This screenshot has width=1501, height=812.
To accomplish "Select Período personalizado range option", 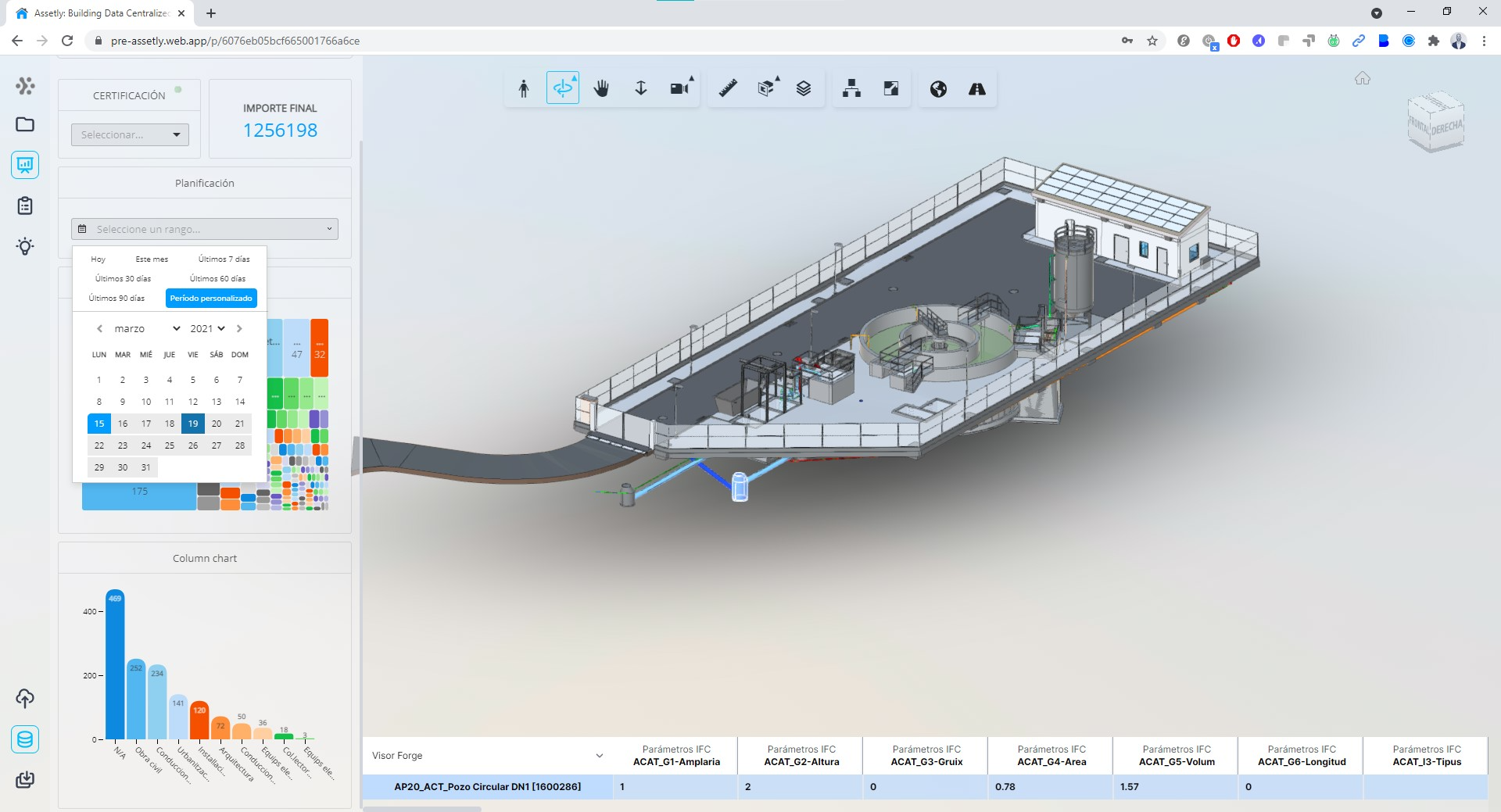I will [211, 299].
